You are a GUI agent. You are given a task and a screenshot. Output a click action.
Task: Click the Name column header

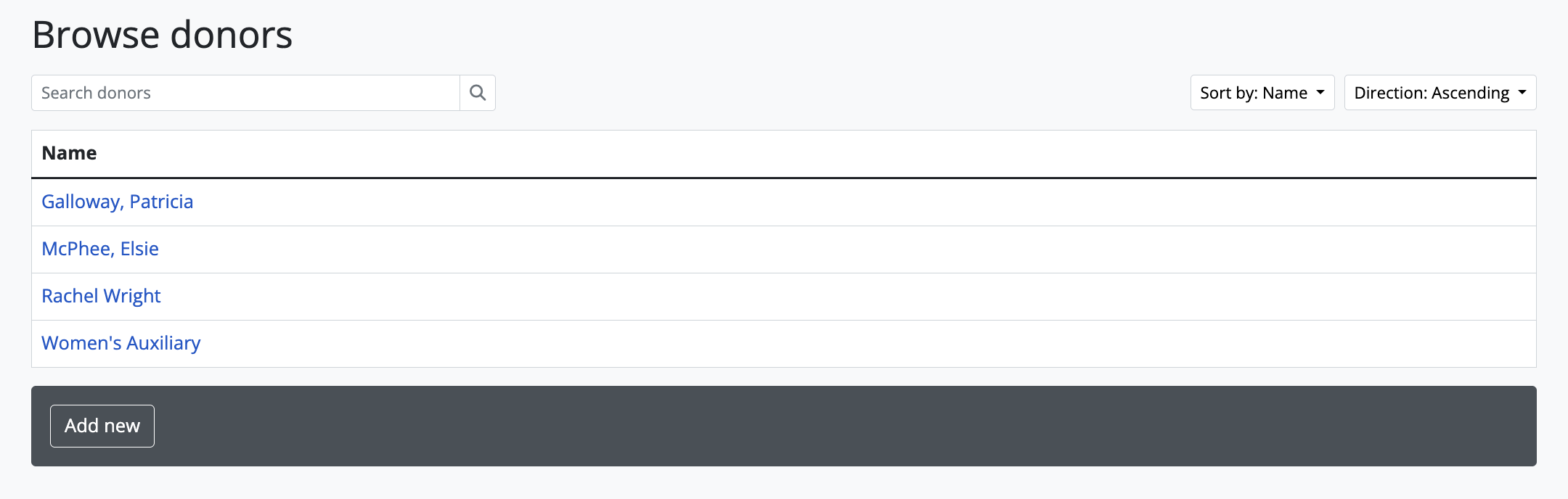pyautogui.click(x=69, y=153)
